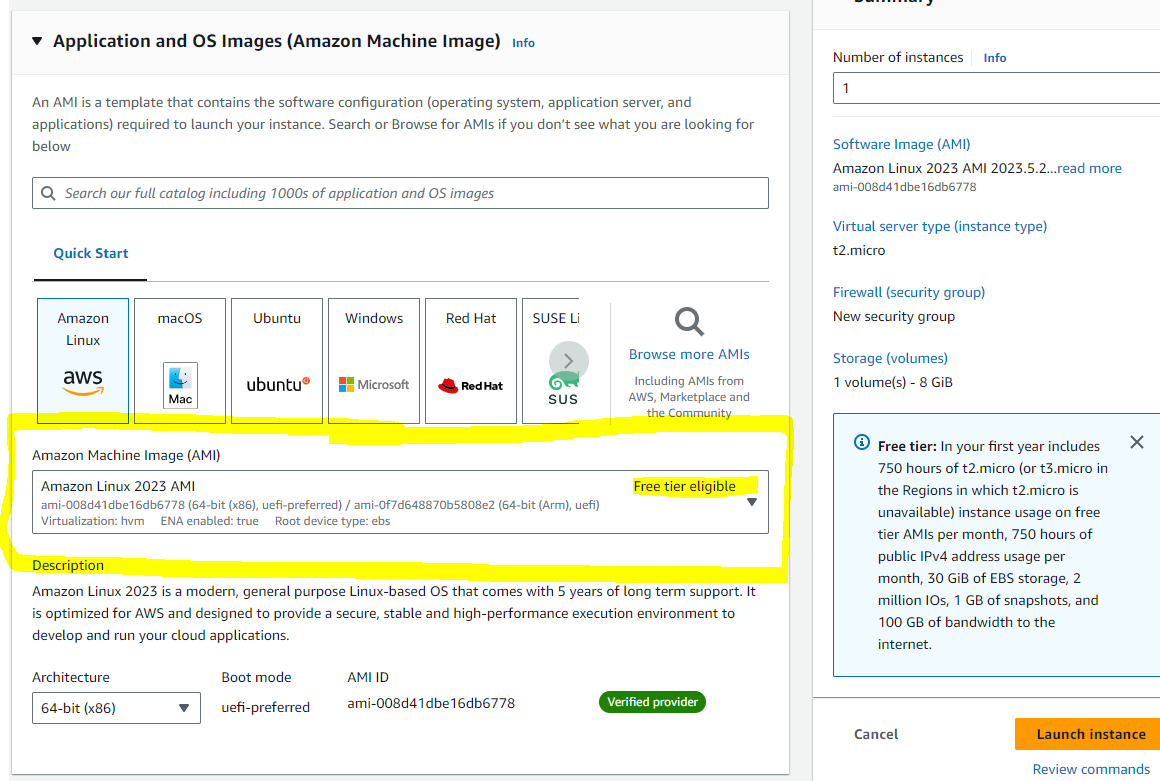Select the Amazon Linux AMI tile
1160x781 pixels.
[x=83, y=360]
